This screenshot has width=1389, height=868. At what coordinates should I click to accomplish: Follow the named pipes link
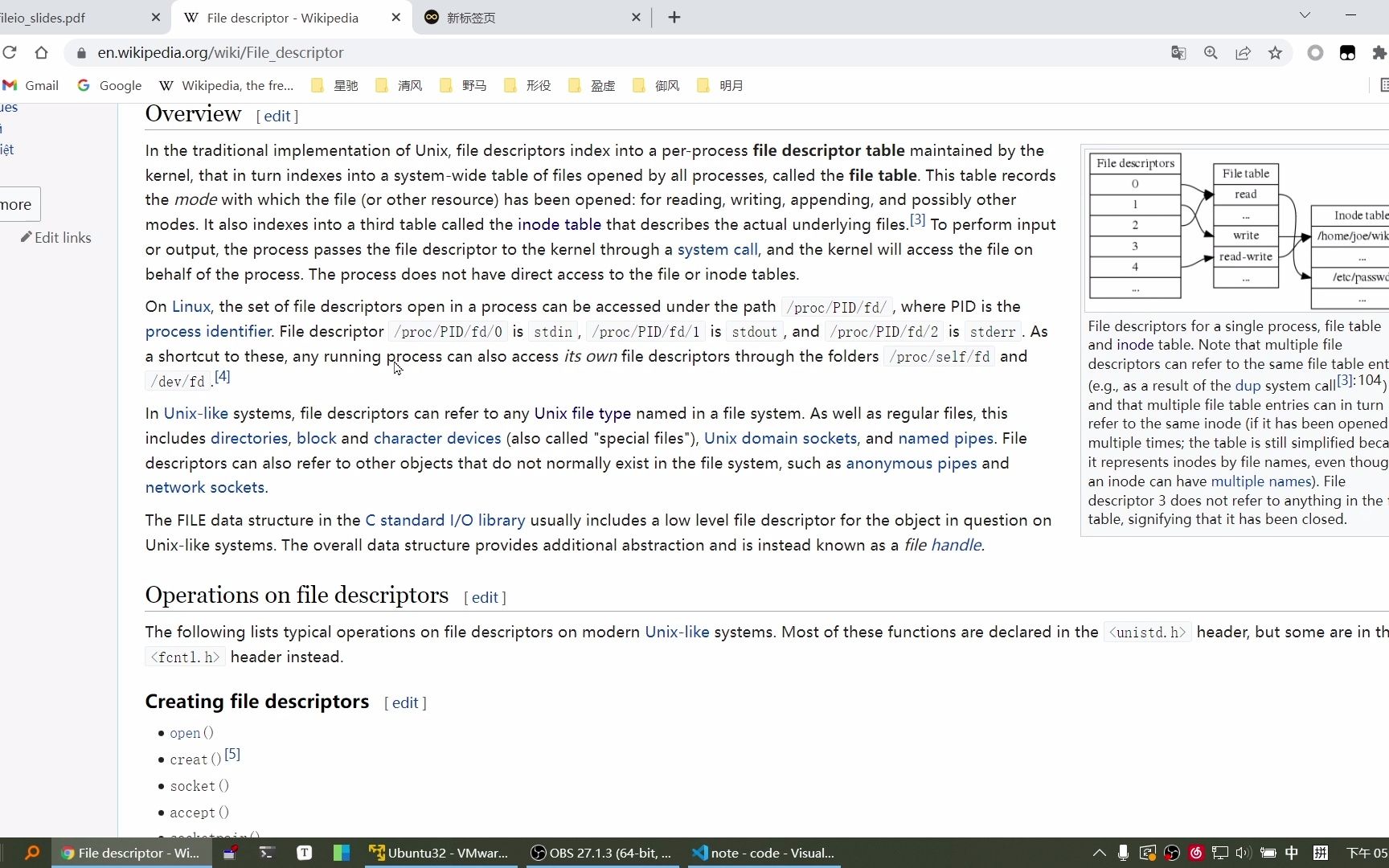(946, 438)
